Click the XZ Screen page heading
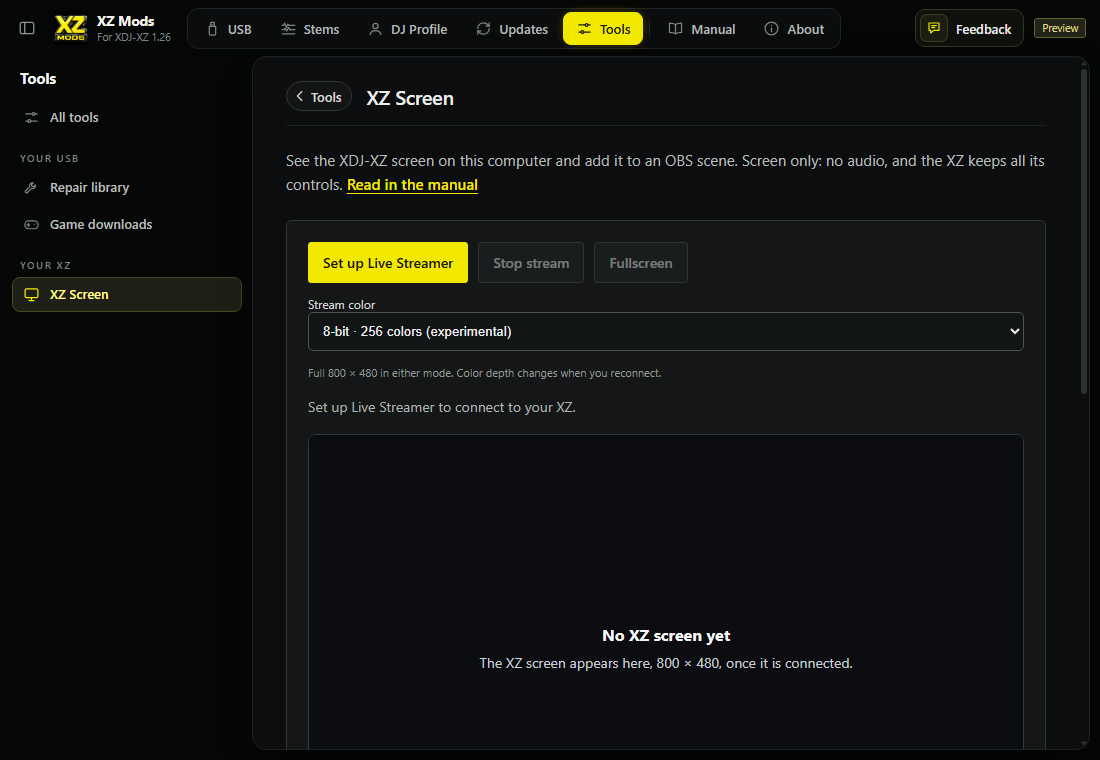Screen dimensions: 1100x760 tap(410, 98)
